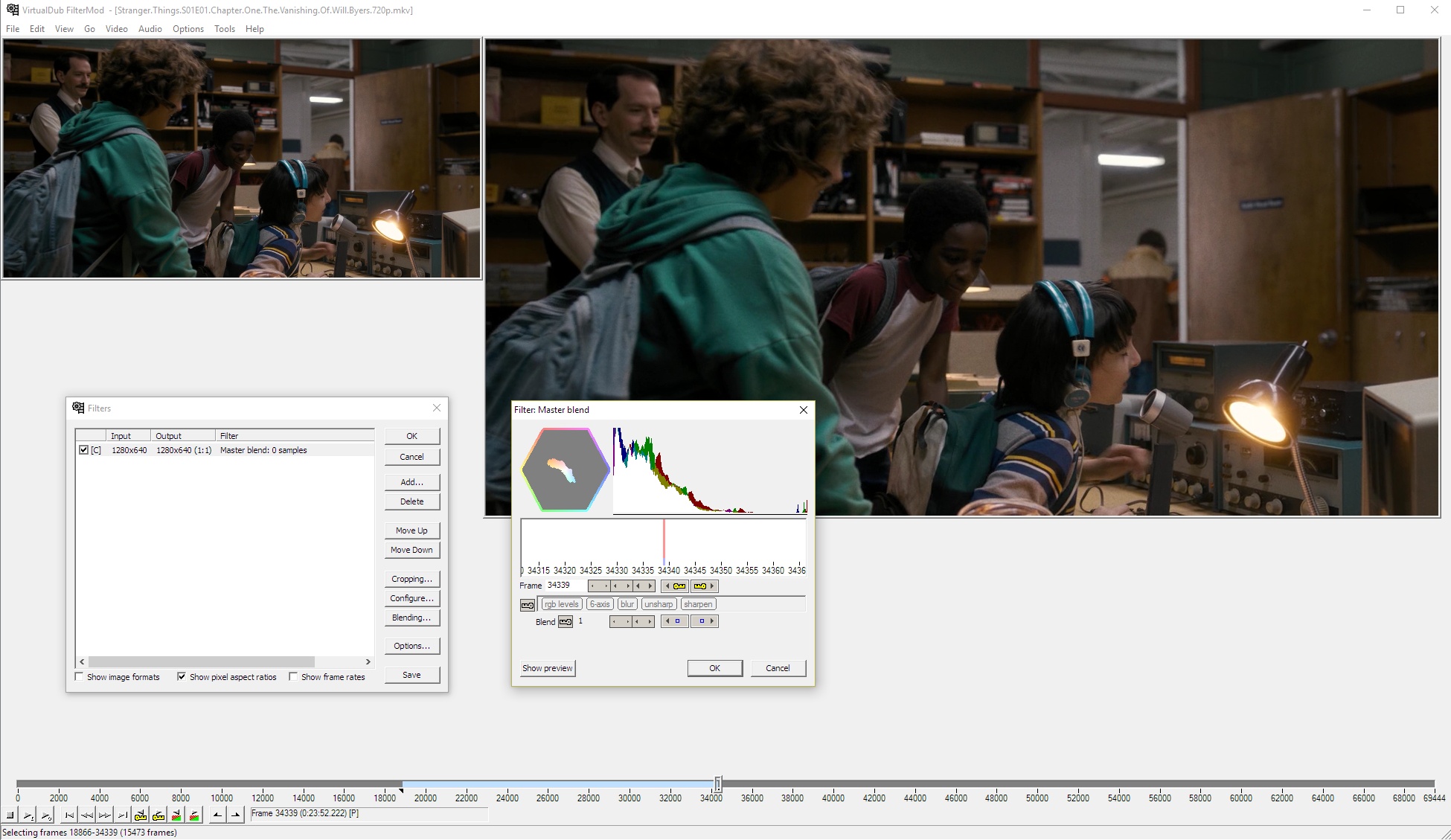Open the Audio menu
1451x840 pixels.
point(150,29)
